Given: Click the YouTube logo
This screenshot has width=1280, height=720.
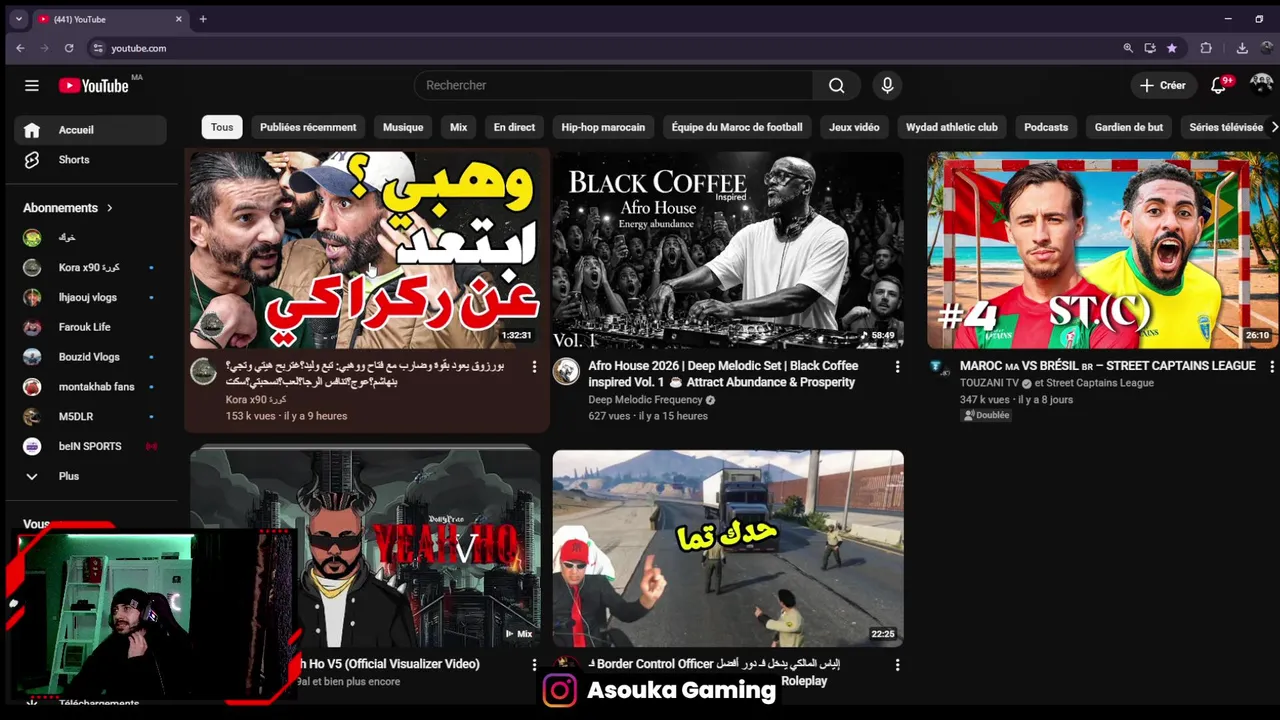Looking at the screenshot, I should pos(94,86).
